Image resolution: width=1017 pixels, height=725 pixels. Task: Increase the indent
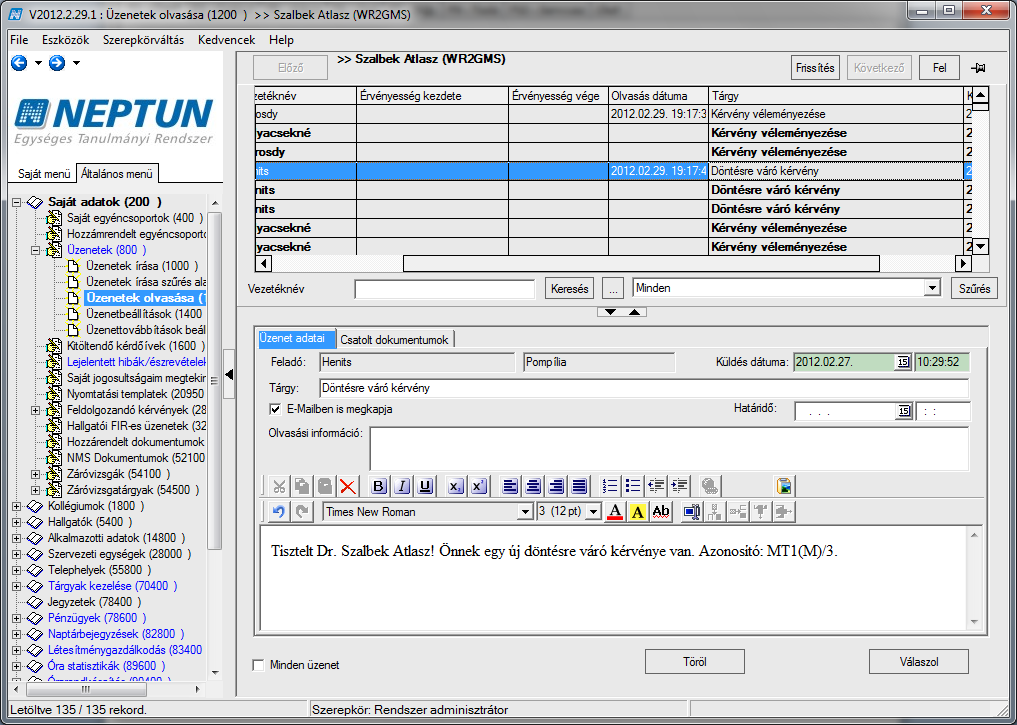tap(680, 486)
